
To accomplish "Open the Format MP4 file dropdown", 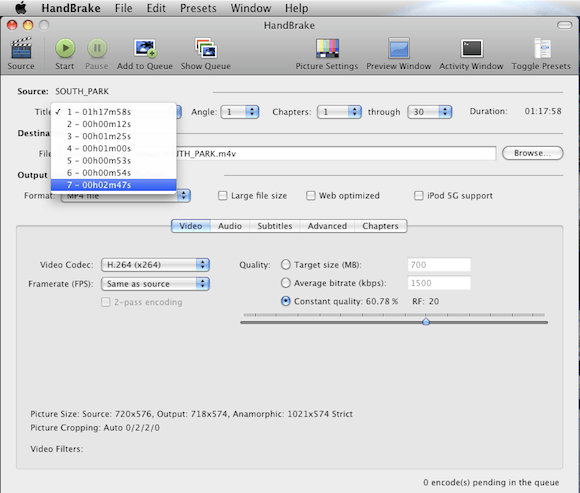I will [126, 196].
